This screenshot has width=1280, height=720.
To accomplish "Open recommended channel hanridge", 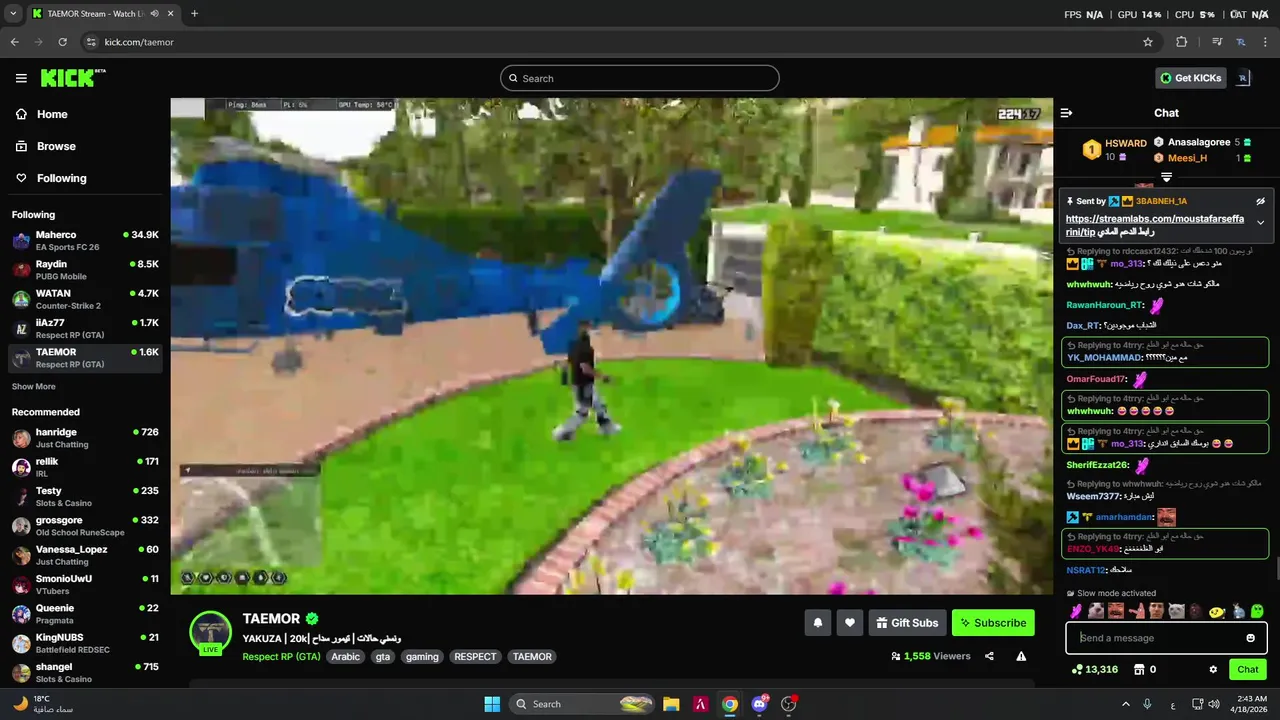I will pyautogui.click(x=85, y=438).
